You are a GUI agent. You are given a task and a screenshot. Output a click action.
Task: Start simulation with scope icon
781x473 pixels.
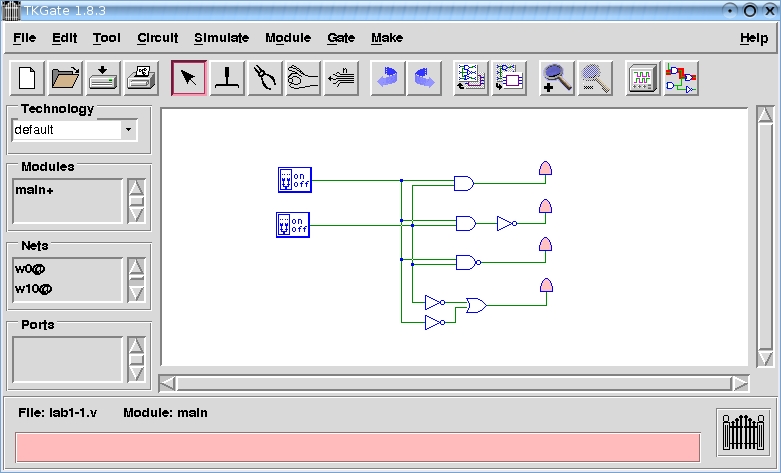643,78
